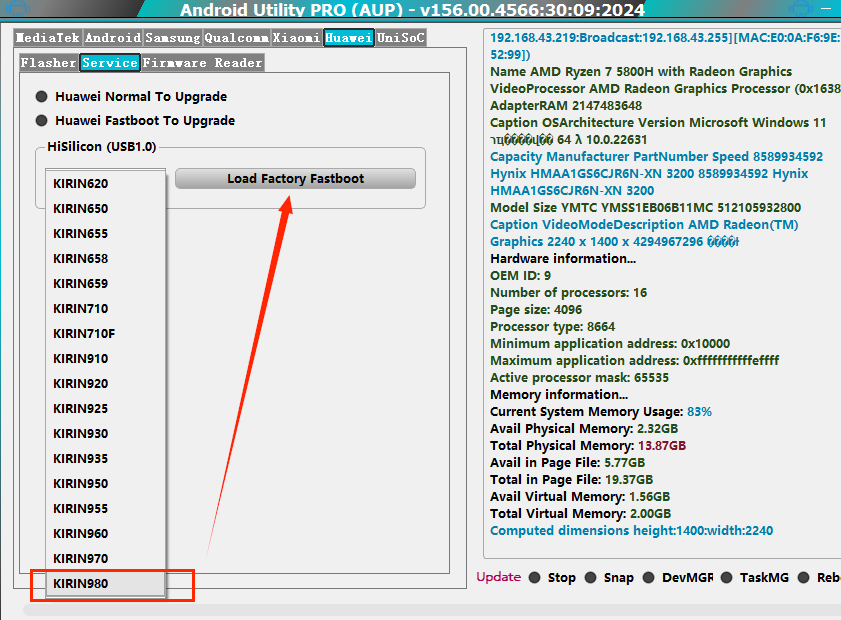Select Huawei Normal To Upgrade option
The height and width of the screenshot is (620, 841).
coord(131,97)
